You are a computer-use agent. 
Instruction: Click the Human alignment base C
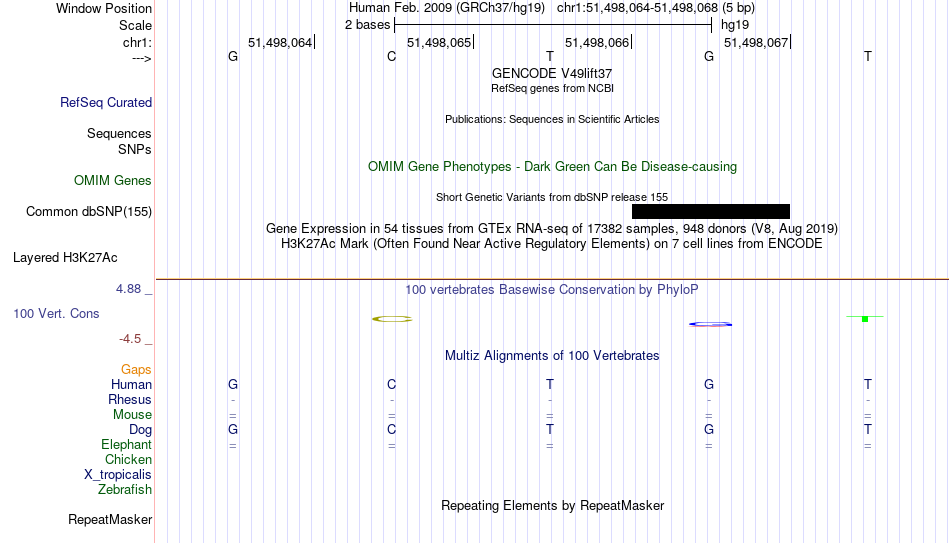[x=391, y=384]
